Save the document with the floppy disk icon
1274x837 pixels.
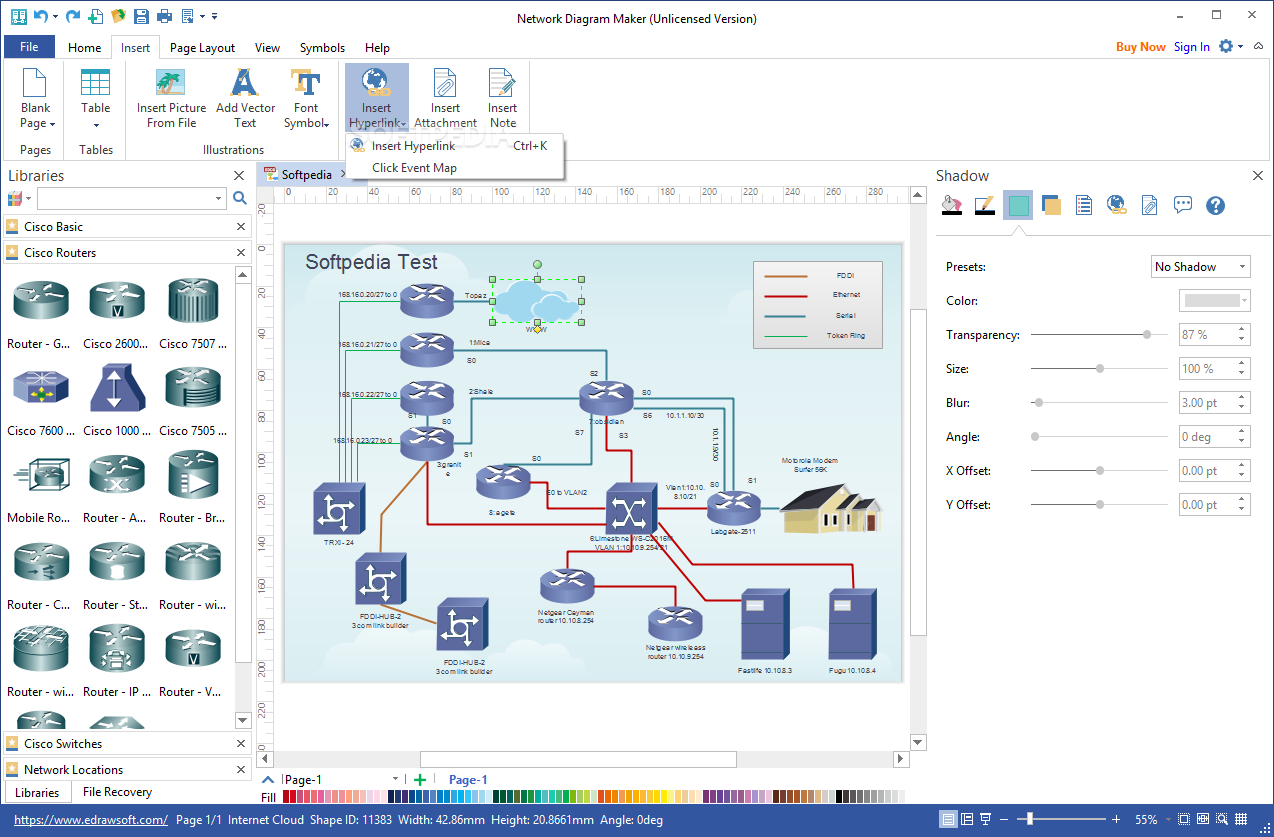[141, 16]
